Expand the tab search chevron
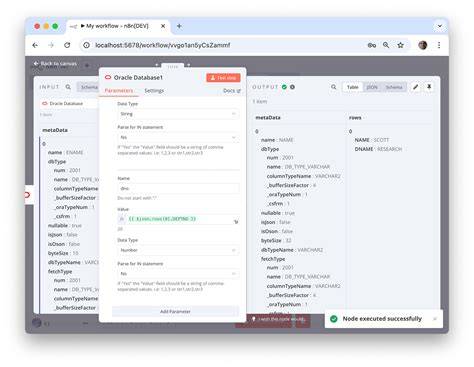Screen dimensions: 474x367 [x=440, y=26]
